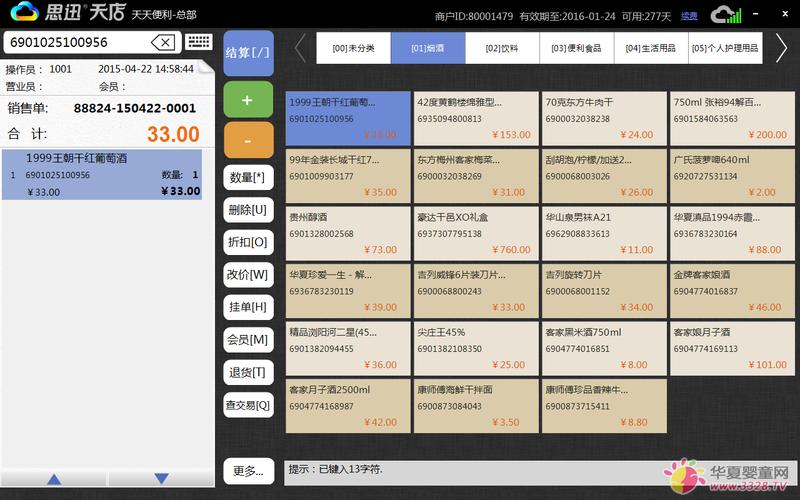
Task: Add 客家黑米酒750ml product
Action: 604,348
